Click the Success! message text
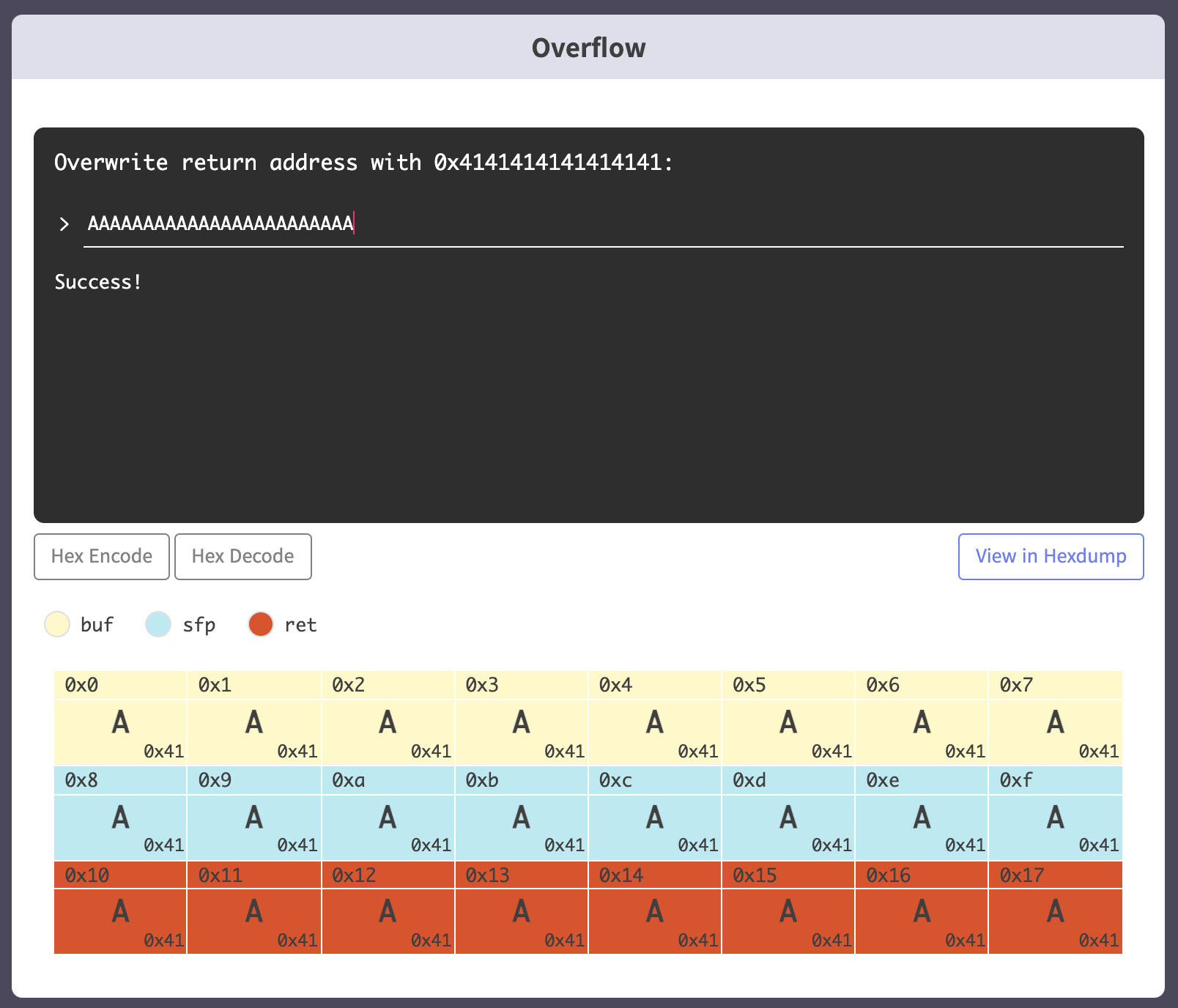The height and width of the screenshot is (1008, 1178). [x=98, y=282]
